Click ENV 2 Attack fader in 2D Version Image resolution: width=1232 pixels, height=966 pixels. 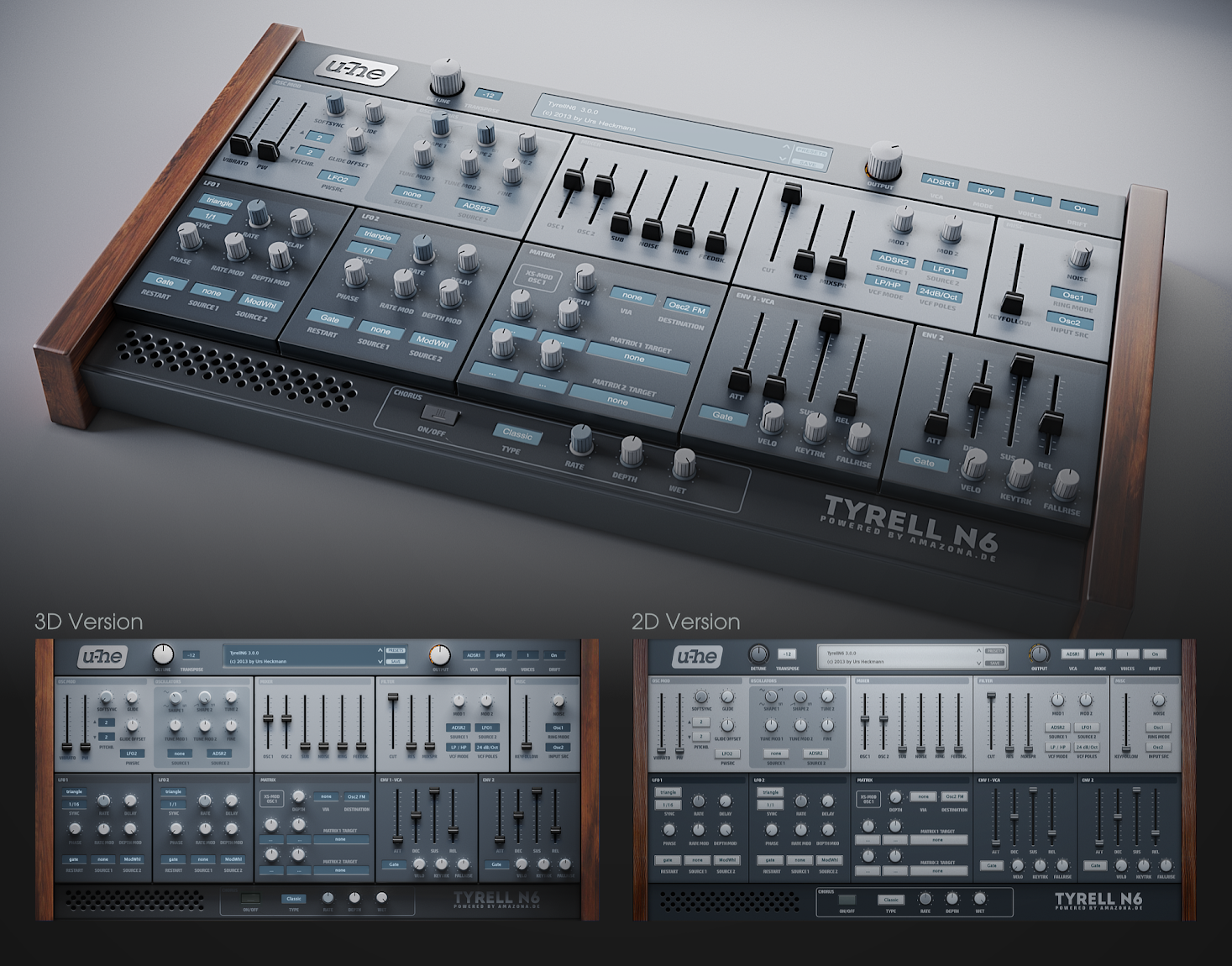(1099, 843)
